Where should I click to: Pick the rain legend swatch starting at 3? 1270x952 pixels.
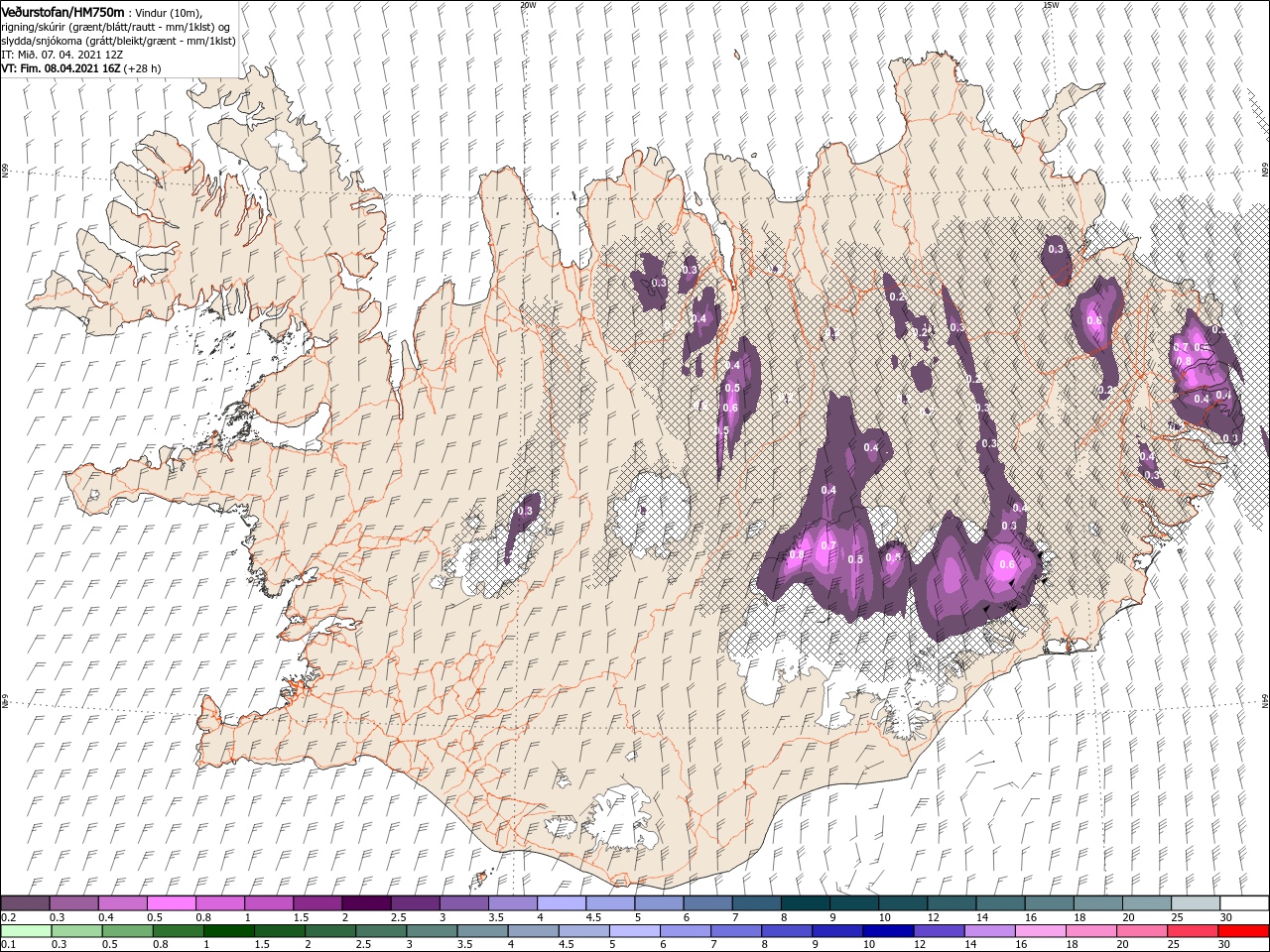tap(432, 931)
